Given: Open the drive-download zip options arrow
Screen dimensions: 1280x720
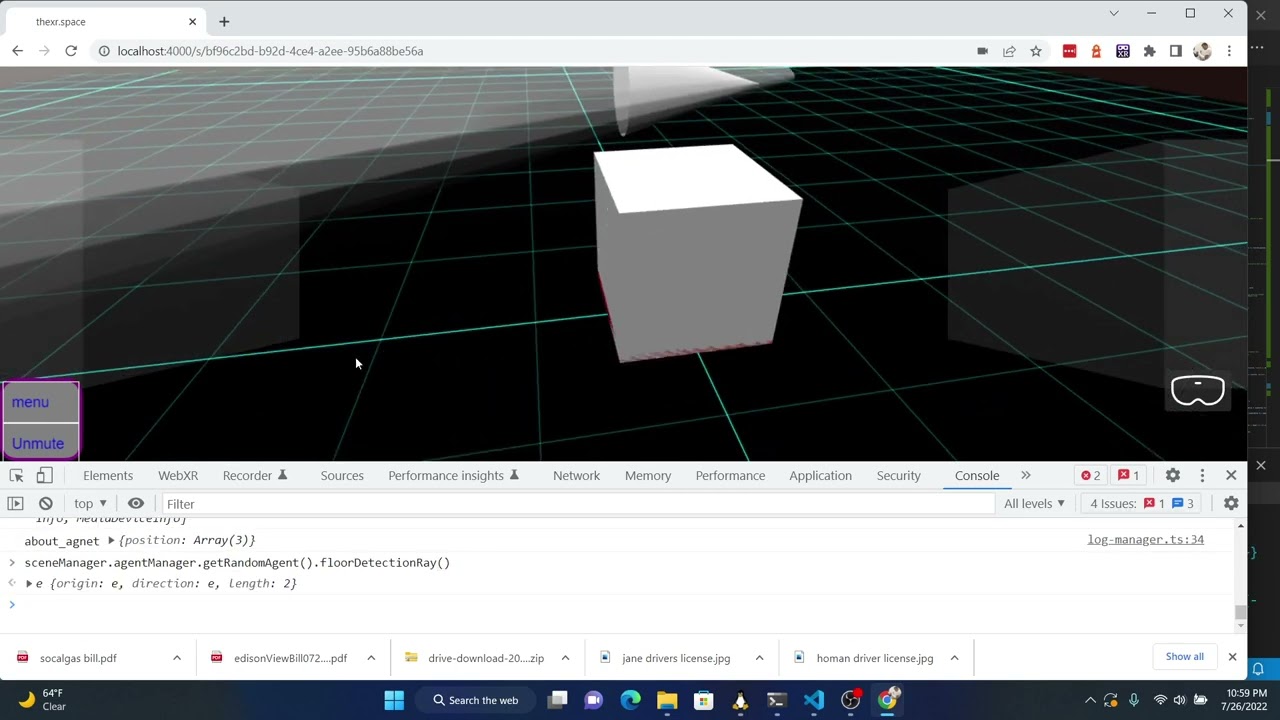Looking at the screenshot, I should point(565,658).
